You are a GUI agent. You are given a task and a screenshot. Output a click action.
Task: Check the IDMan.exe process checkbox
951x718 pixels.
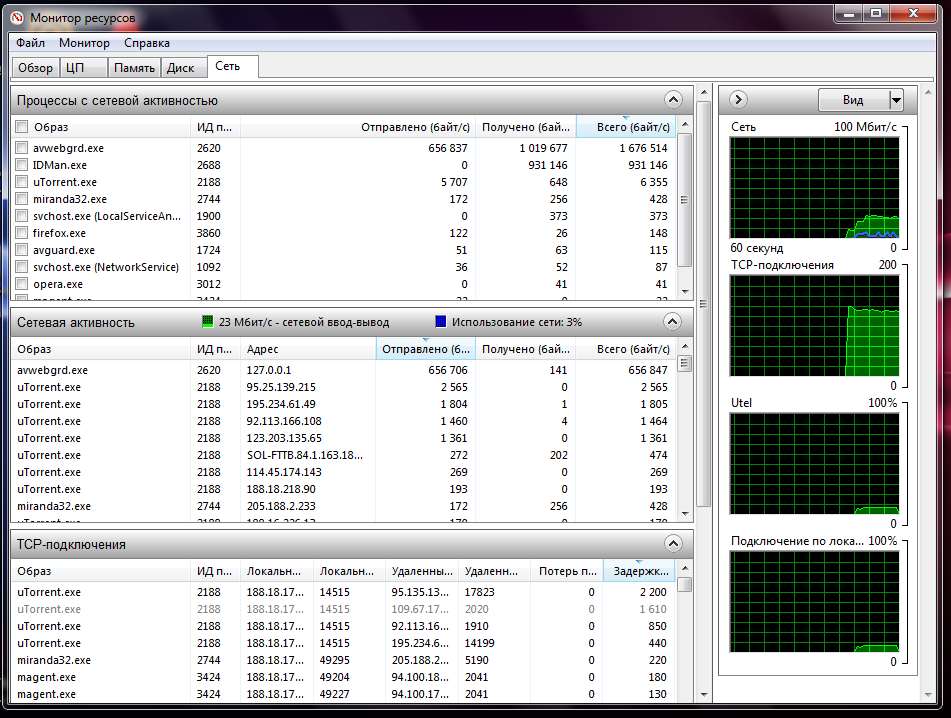click(22, 165)
